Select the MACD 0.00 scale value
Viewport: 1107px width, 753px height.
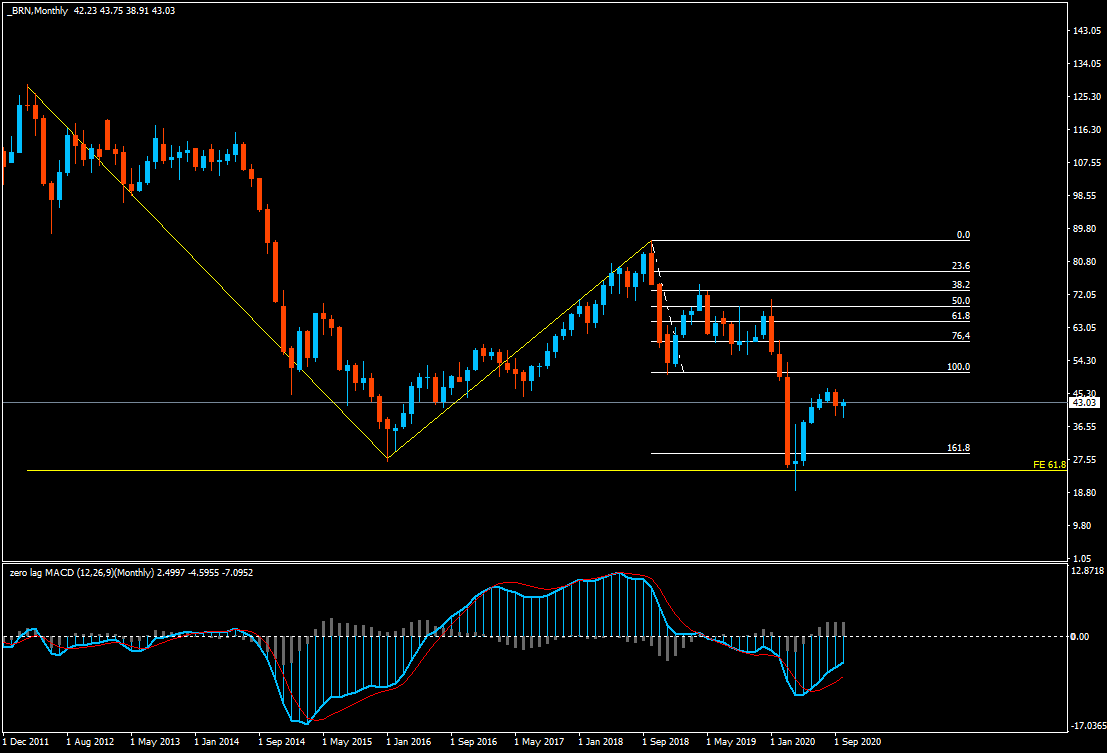1079,637
